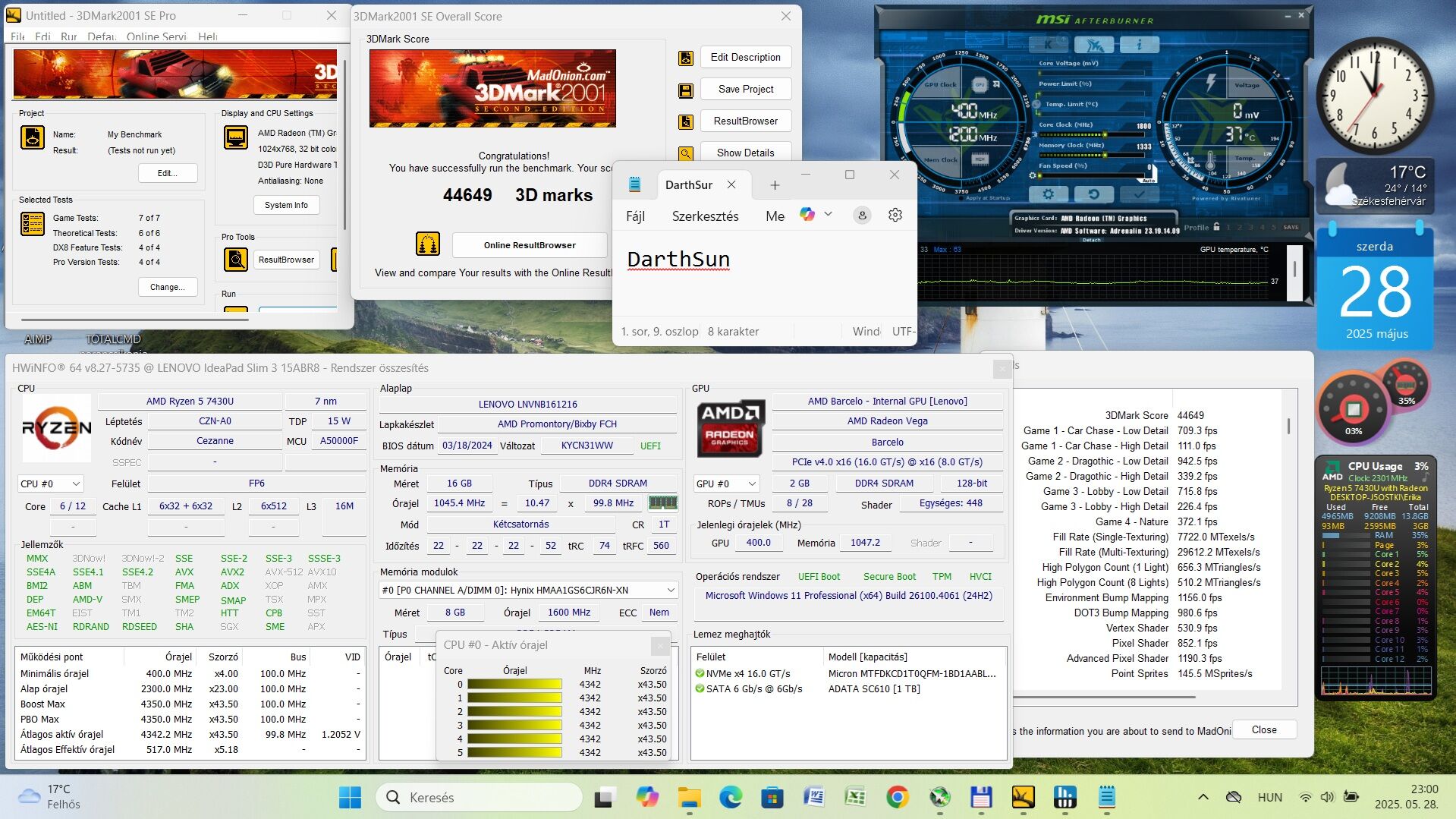This screenshot has width=1456, height=819.
Task: Toggle the Profile lock in Afterburner
Action: (x=1216, y=226)
